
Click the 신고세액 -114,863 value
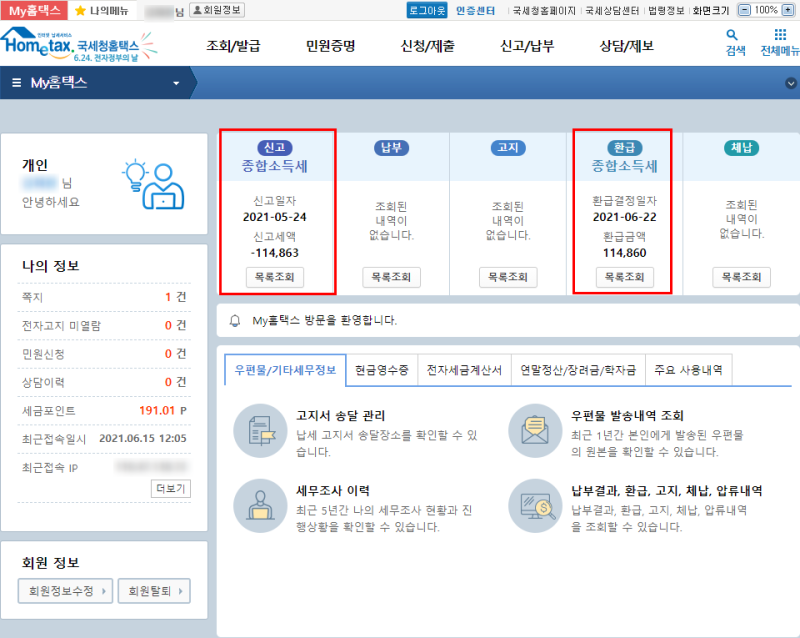274,253
